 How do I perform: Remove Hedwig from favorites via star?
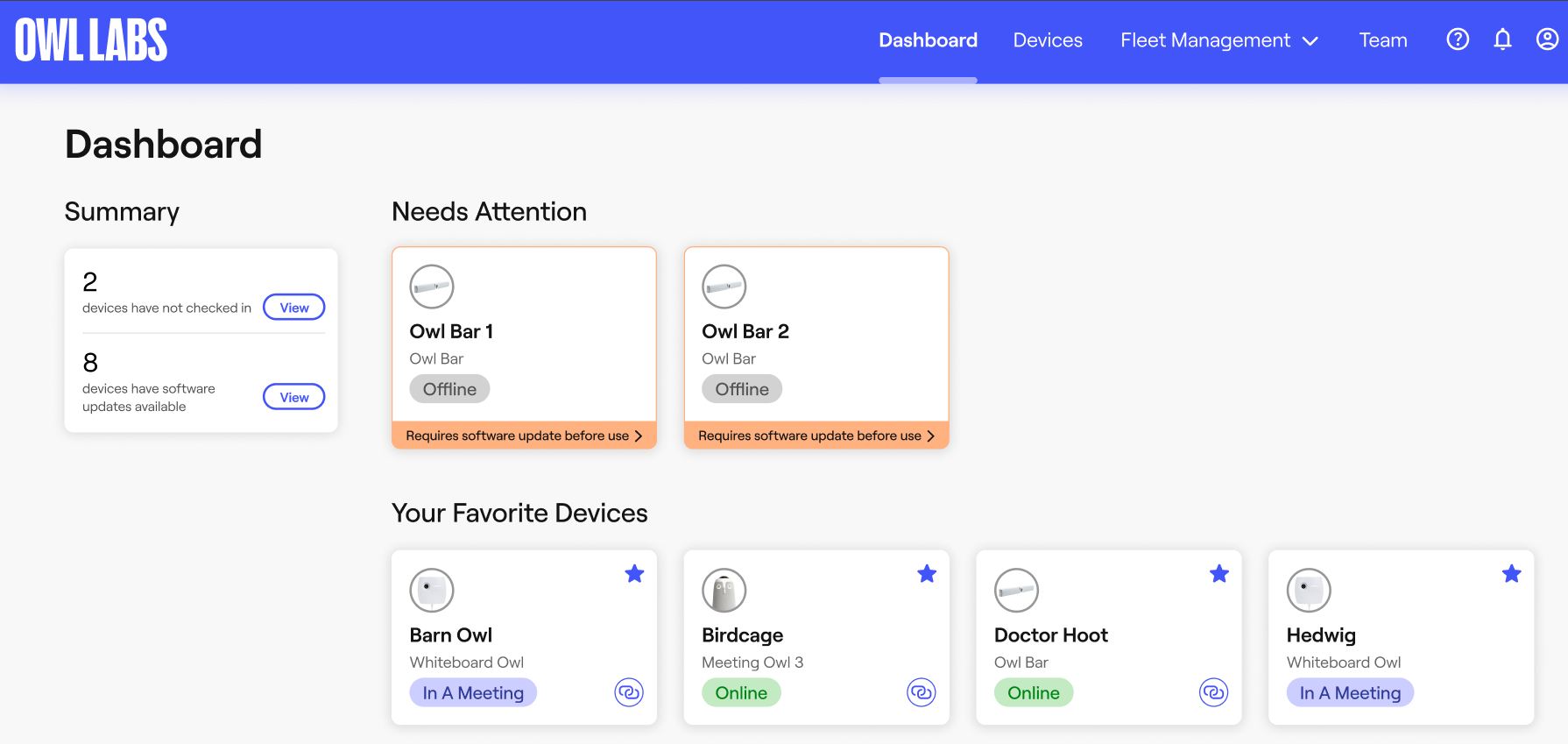click(x=1511, y=574)
